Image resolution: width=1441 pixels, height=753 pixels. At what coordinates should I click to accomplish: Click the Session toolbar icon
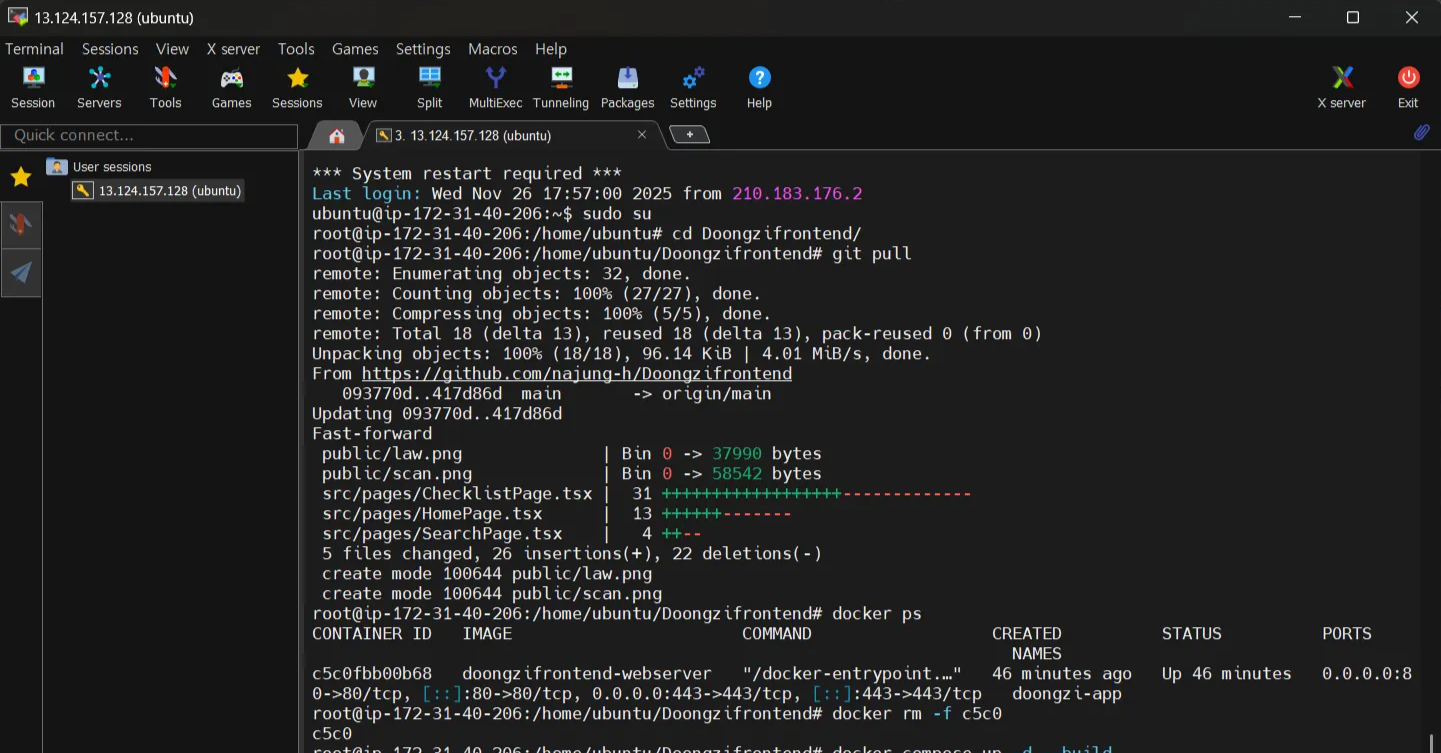coord(33,87)
